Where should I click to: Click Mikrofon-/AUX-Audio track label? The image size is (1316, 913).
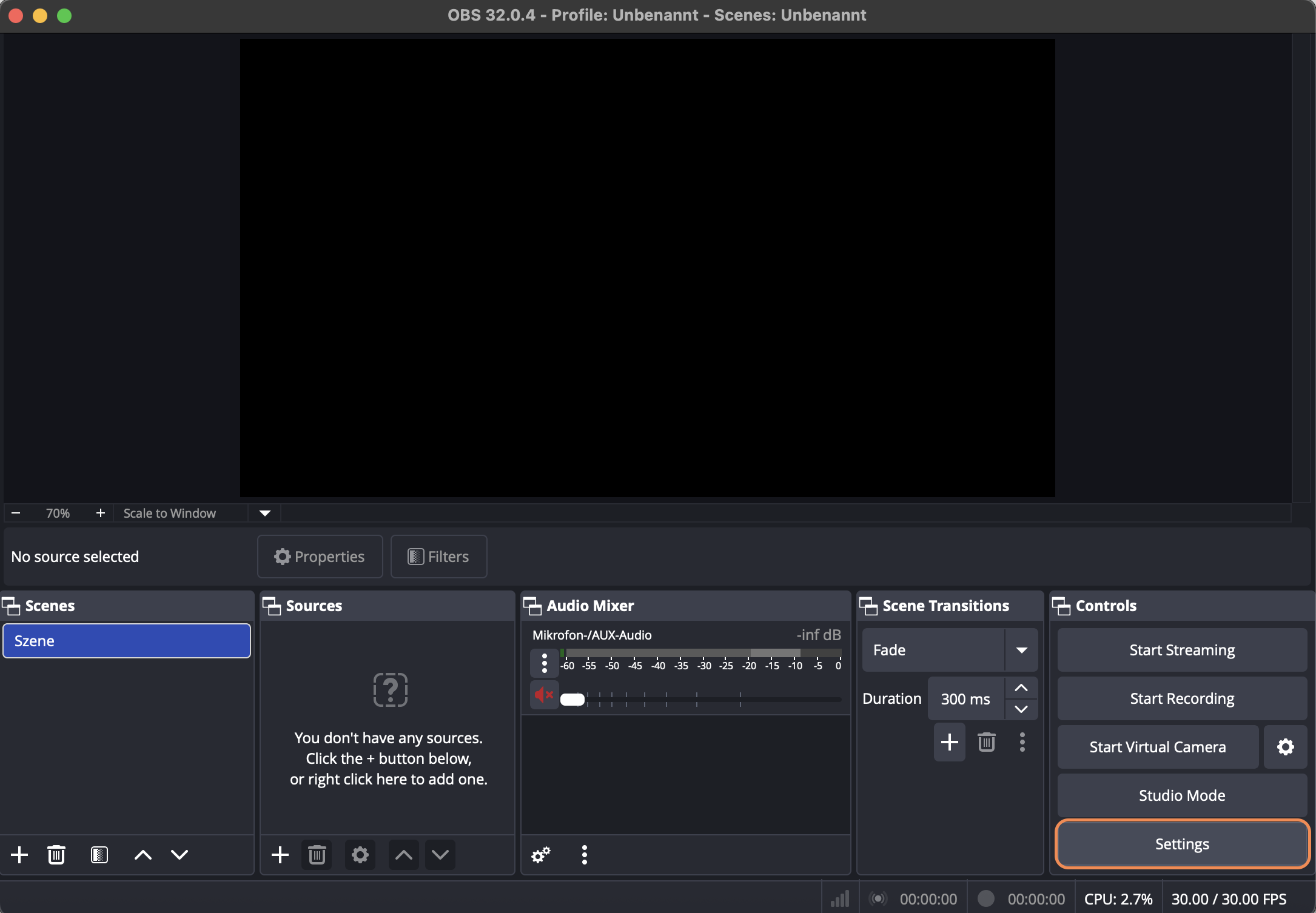coord(592,635)
